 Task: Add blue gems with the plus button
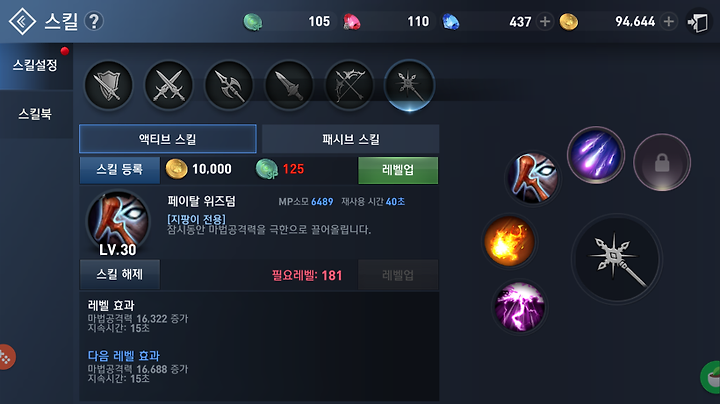(545, 22)
